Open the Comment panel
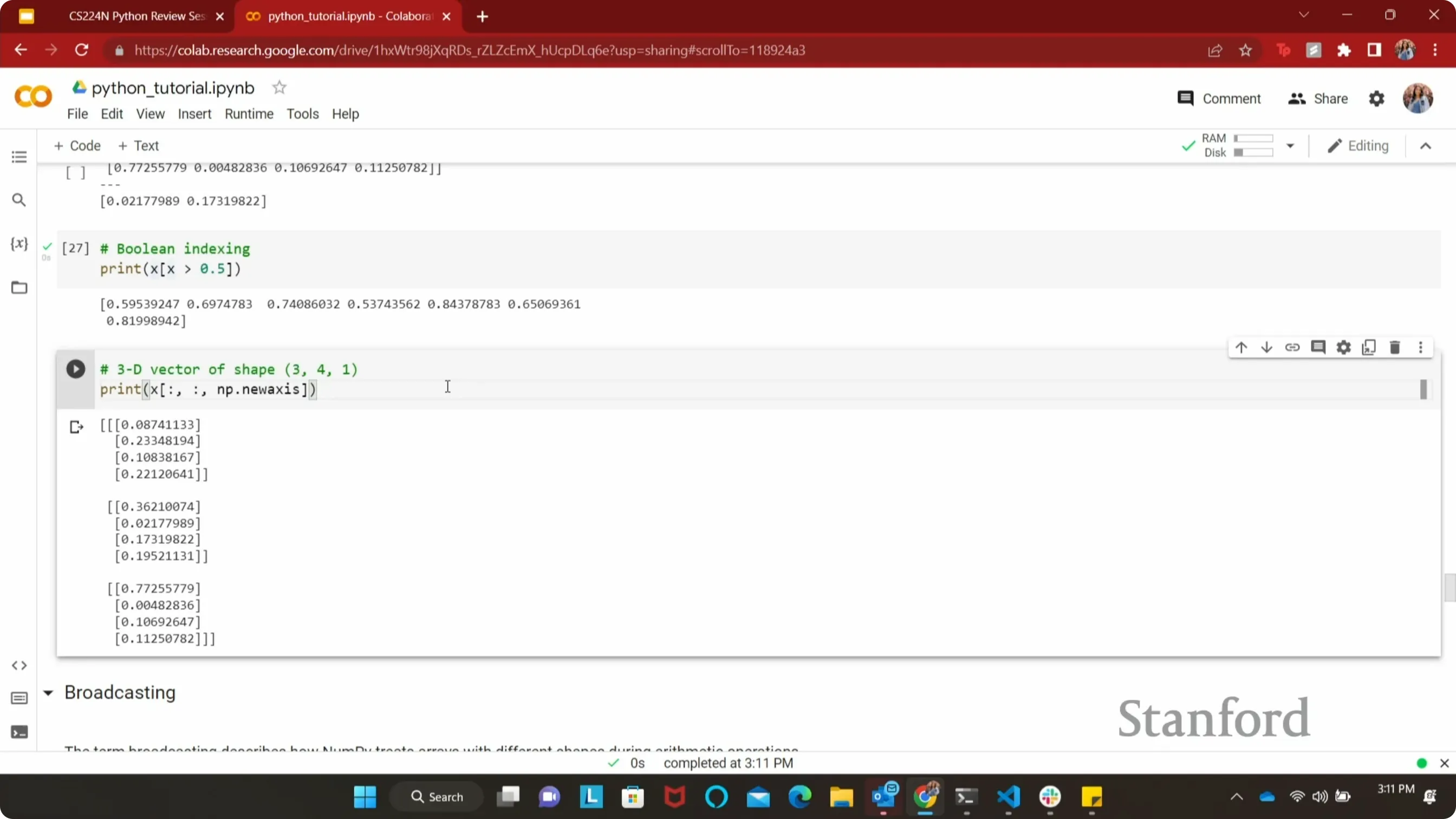This screenshot has width=1456, height=819. [x=1219, y=99]
